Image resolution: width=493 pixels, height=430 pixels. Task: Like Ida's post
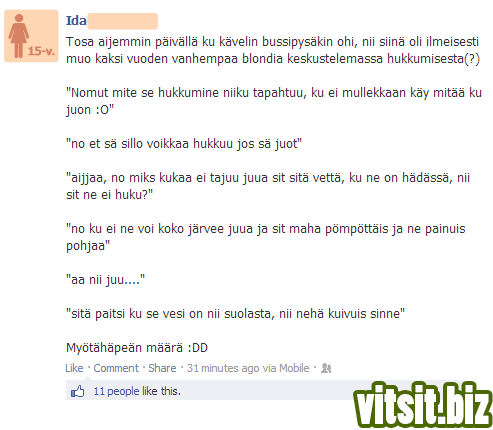(x=74, y=368)
